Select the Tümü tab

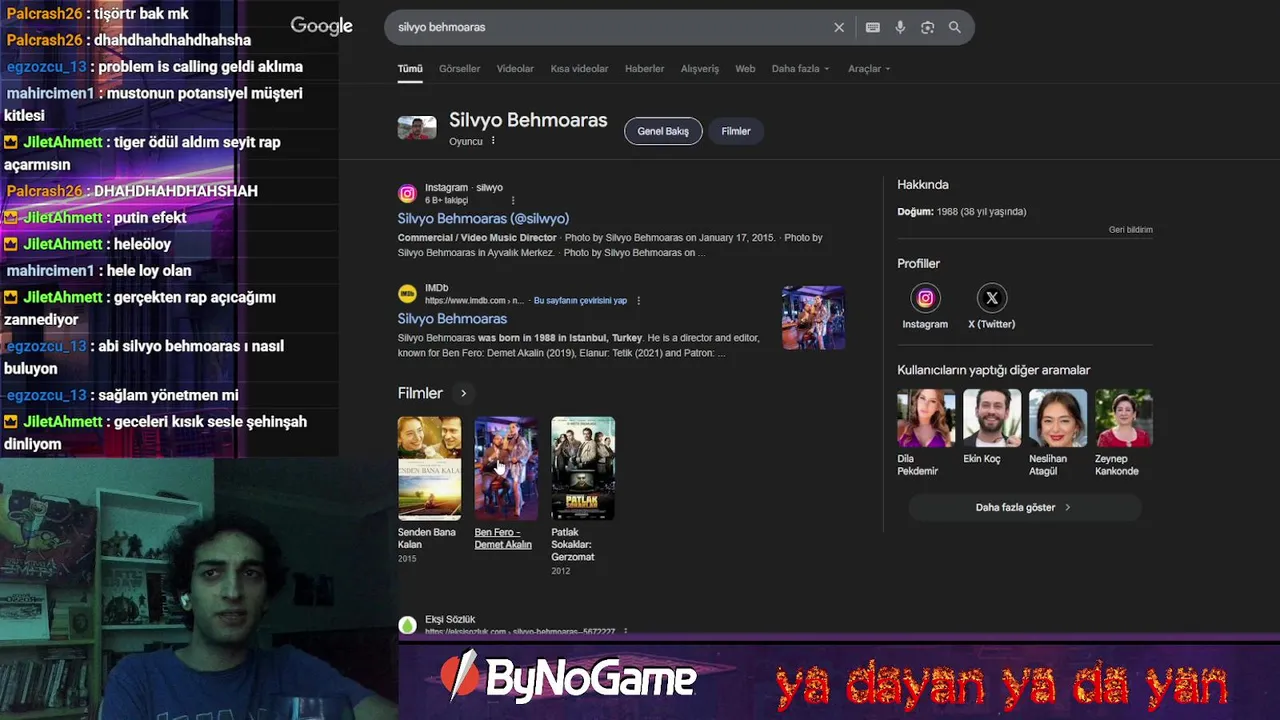coord(410,69)
